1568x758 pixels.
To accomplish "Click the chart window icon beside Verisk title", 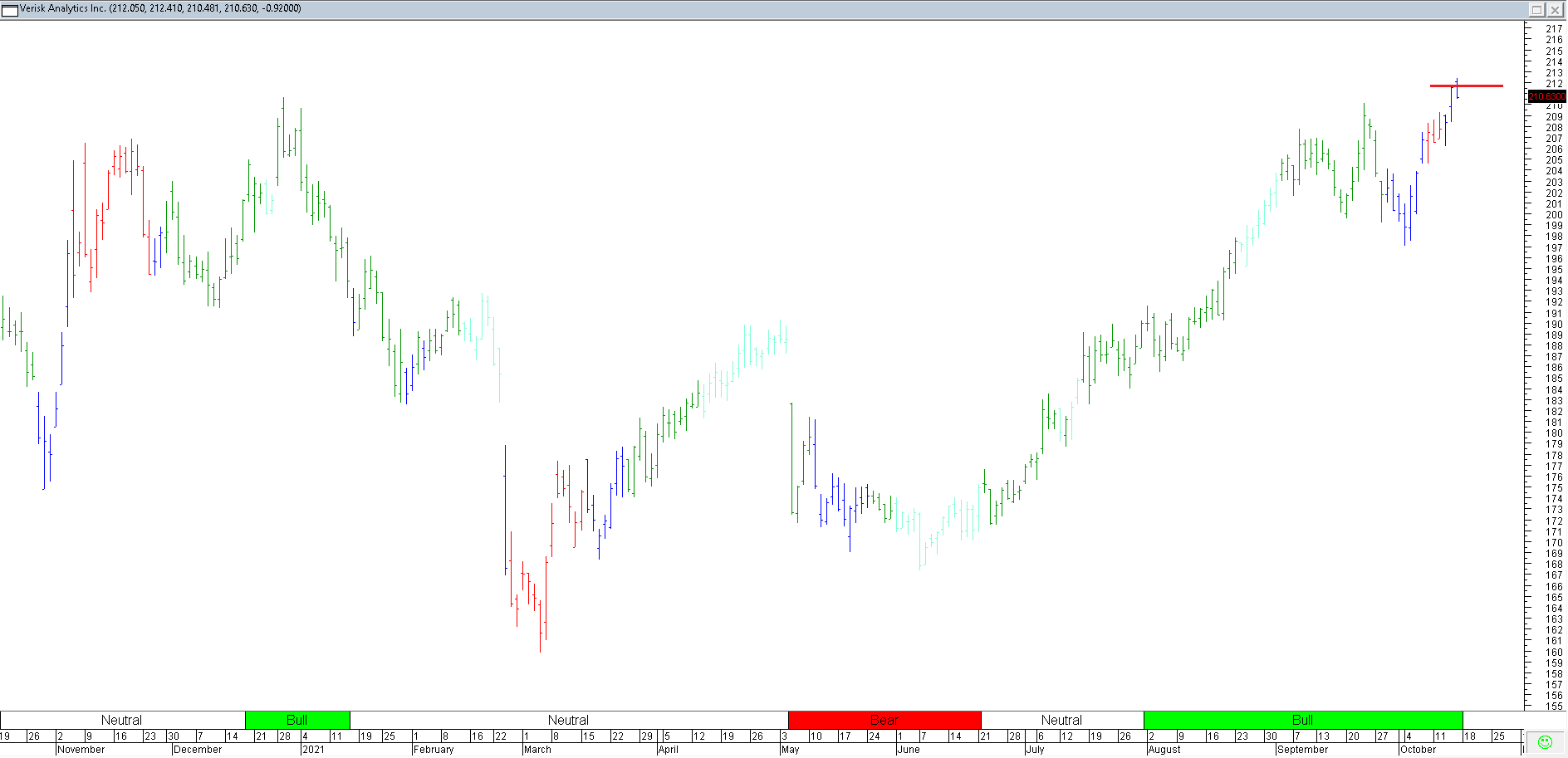I will (x=9, y=9).
